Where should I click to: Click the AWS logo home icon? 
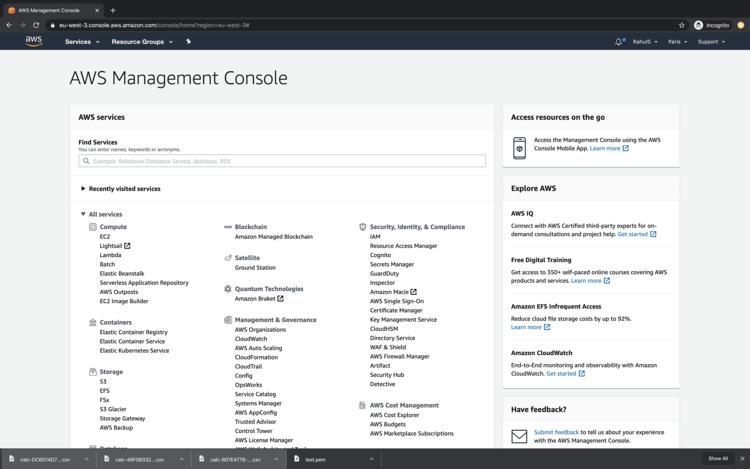(x=34, y=42)
